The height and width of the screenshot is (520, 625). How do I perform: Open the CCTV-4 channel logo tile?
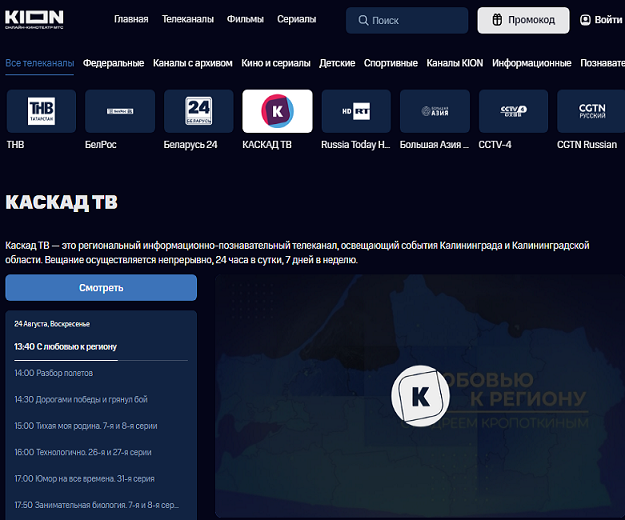tap(513, 111)
